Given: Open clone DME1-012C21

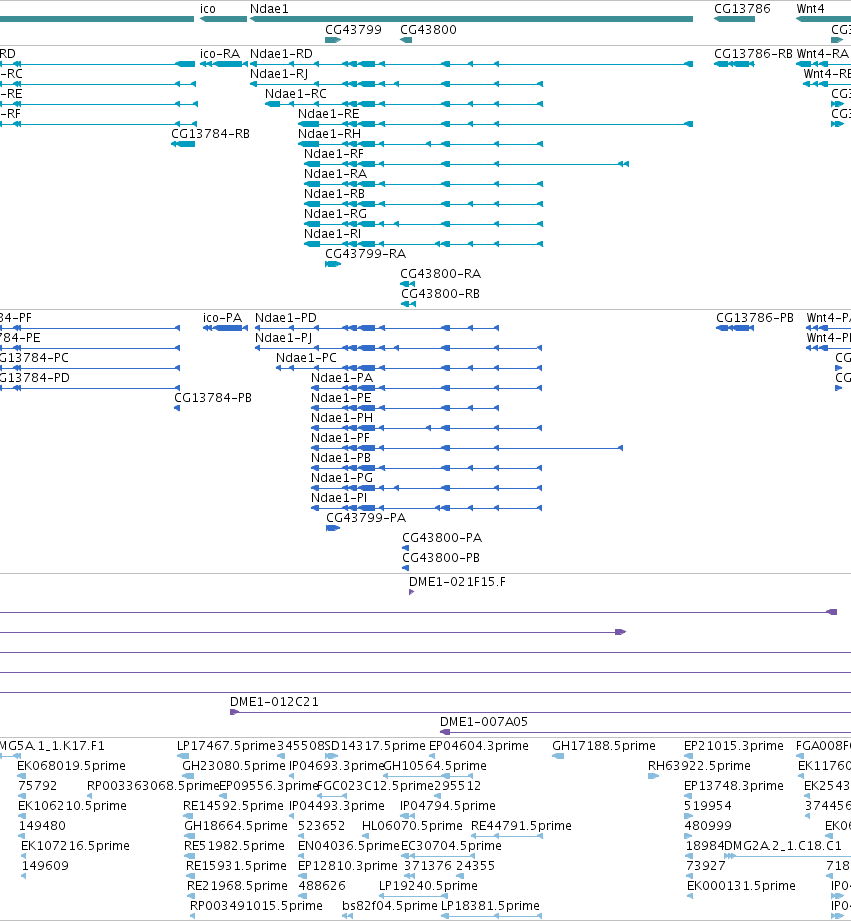Looking at the screenshot, I should (274, 702).
